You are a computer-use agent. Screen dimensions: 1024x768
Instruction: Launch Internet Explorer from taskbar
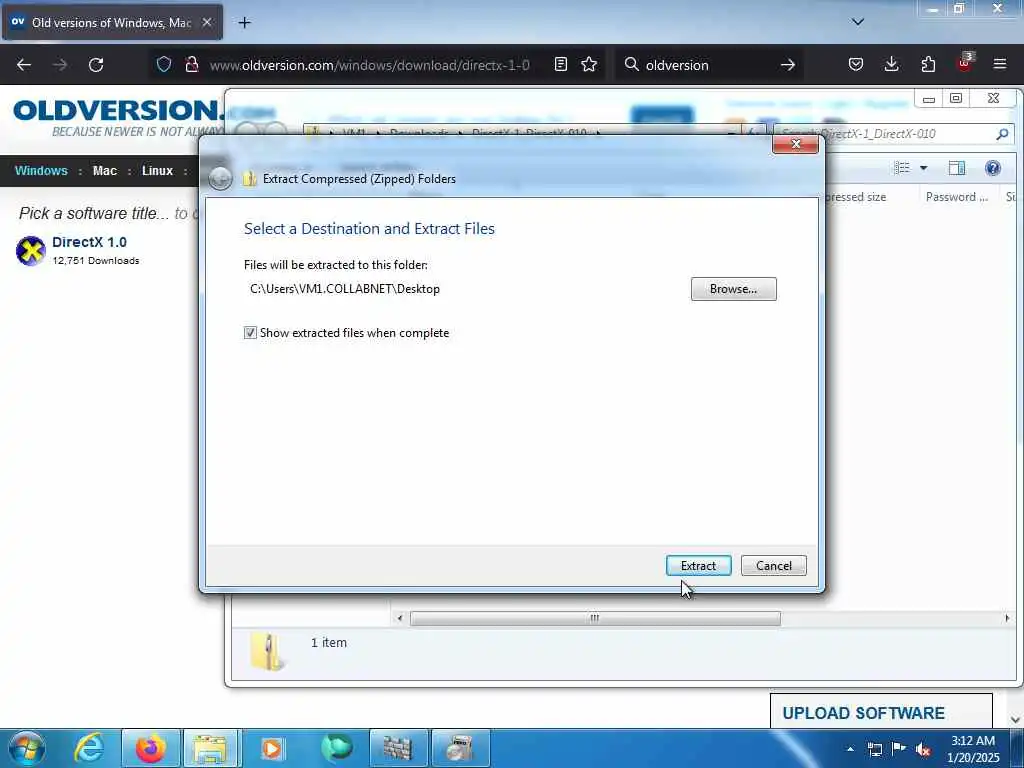tap(88, 748)
